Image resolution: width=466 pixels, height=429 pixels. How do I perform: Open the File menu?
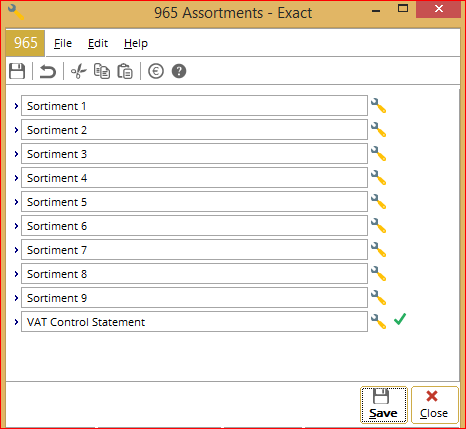coord(63,43)
